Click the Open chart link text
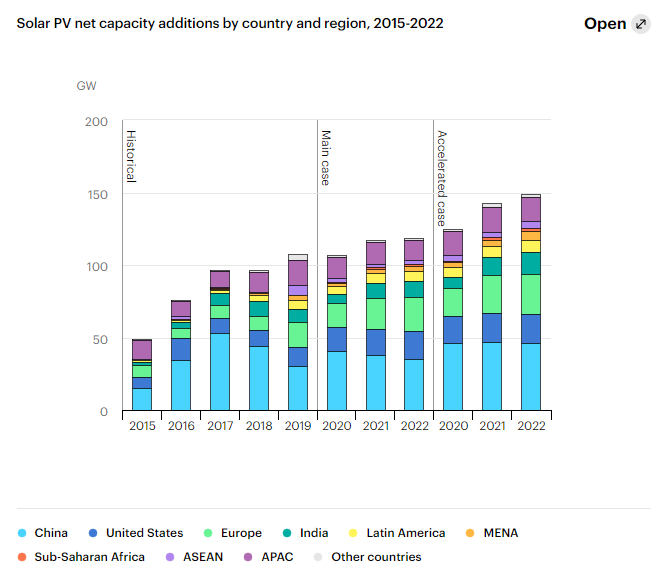The height and width of the screenshot is (579, 665). (x=605, y=24)
